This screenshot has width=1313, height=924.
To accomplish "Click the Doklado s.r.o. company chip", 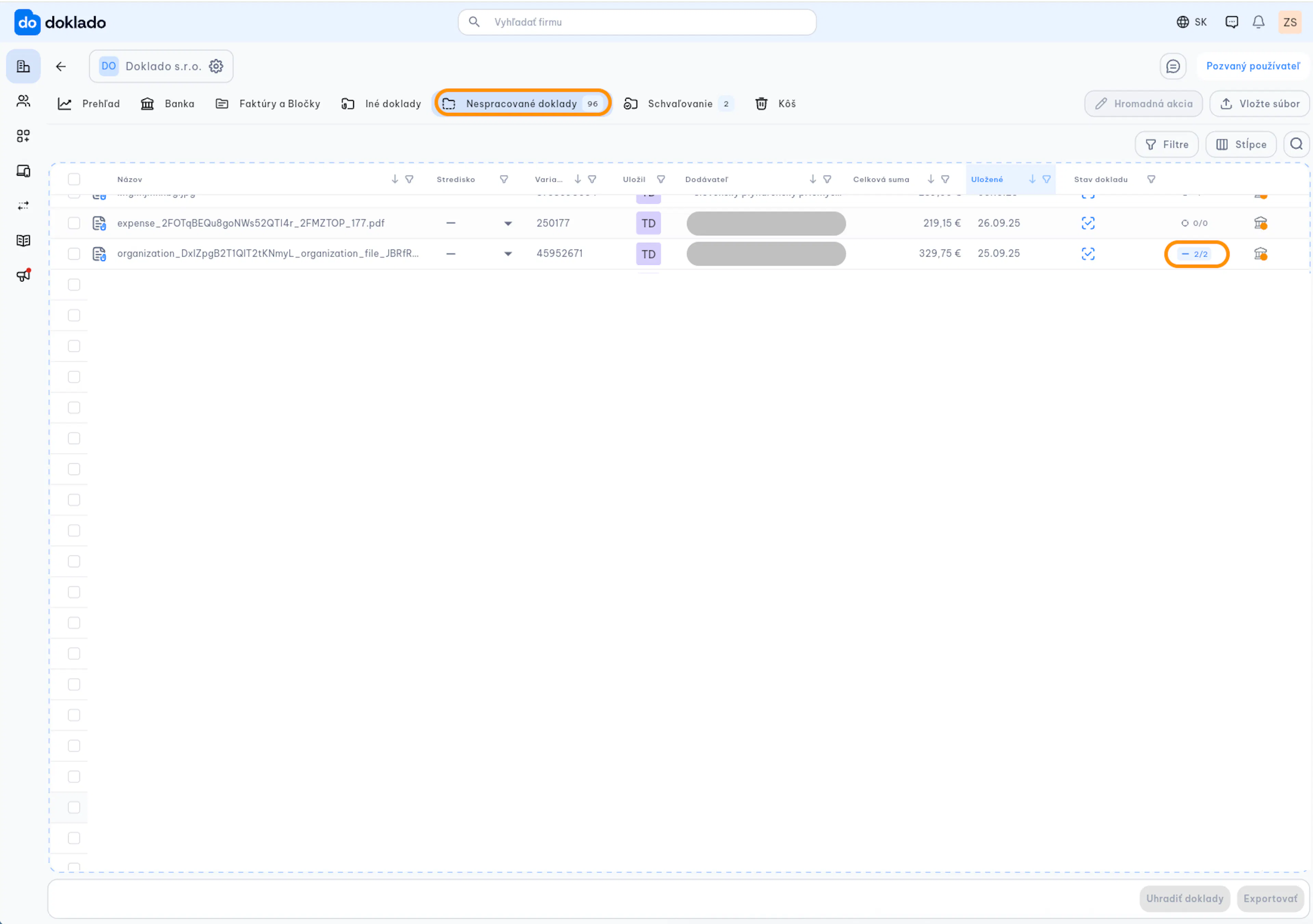I will click(x=161, y=66).
